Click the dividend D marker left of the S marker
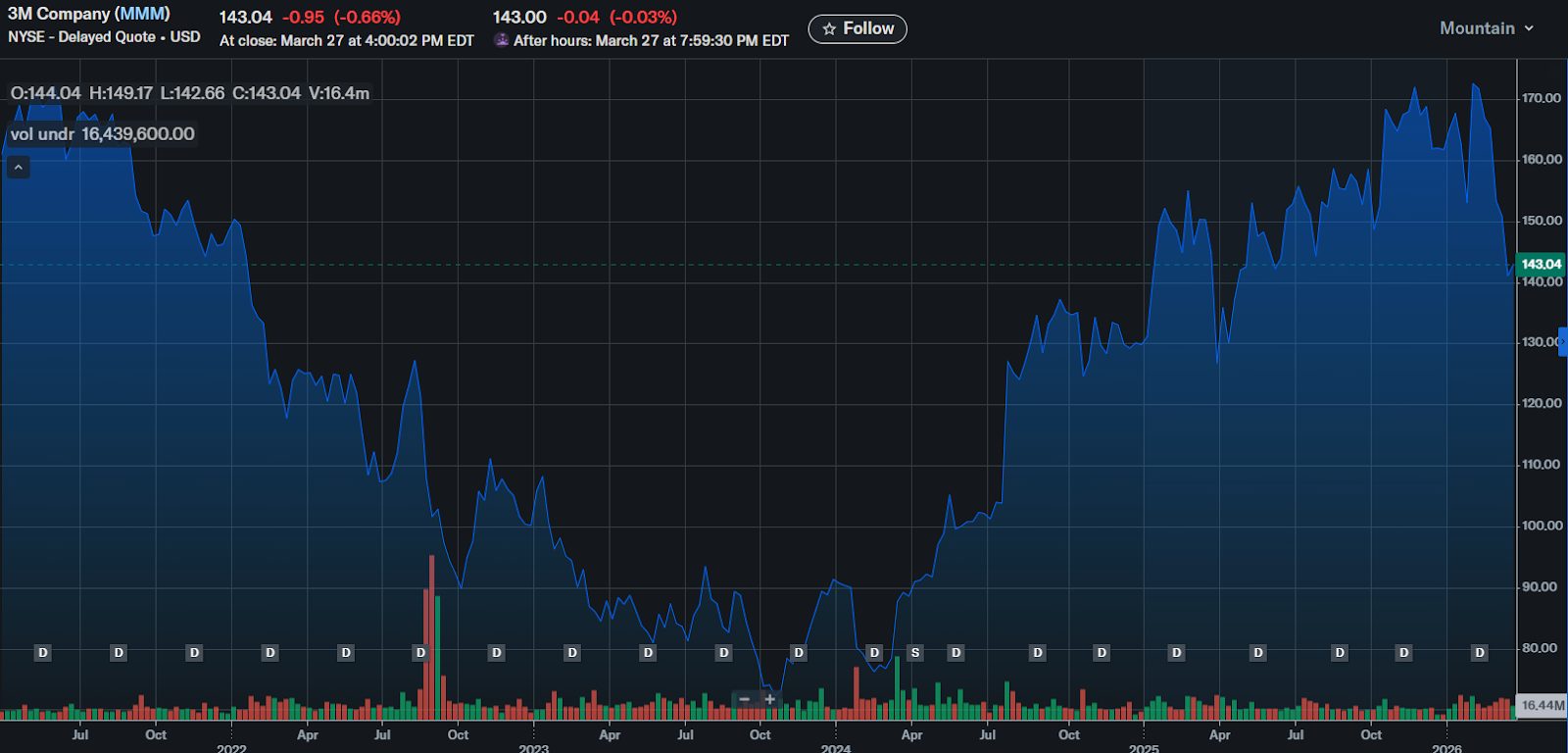 pyautogui.click(x=874, y=653)
